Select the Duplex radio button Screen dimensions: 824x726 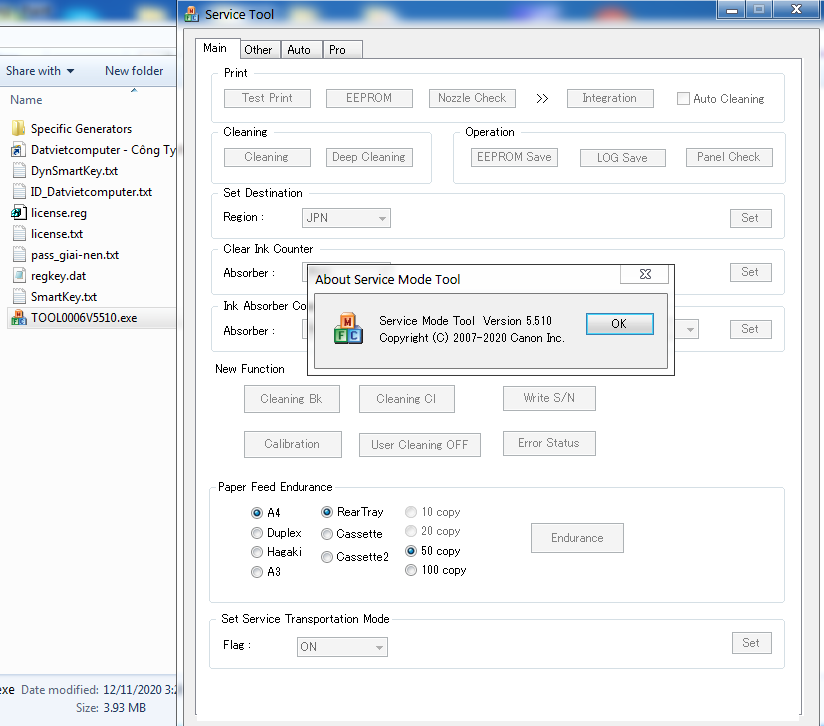coord(256,533)
